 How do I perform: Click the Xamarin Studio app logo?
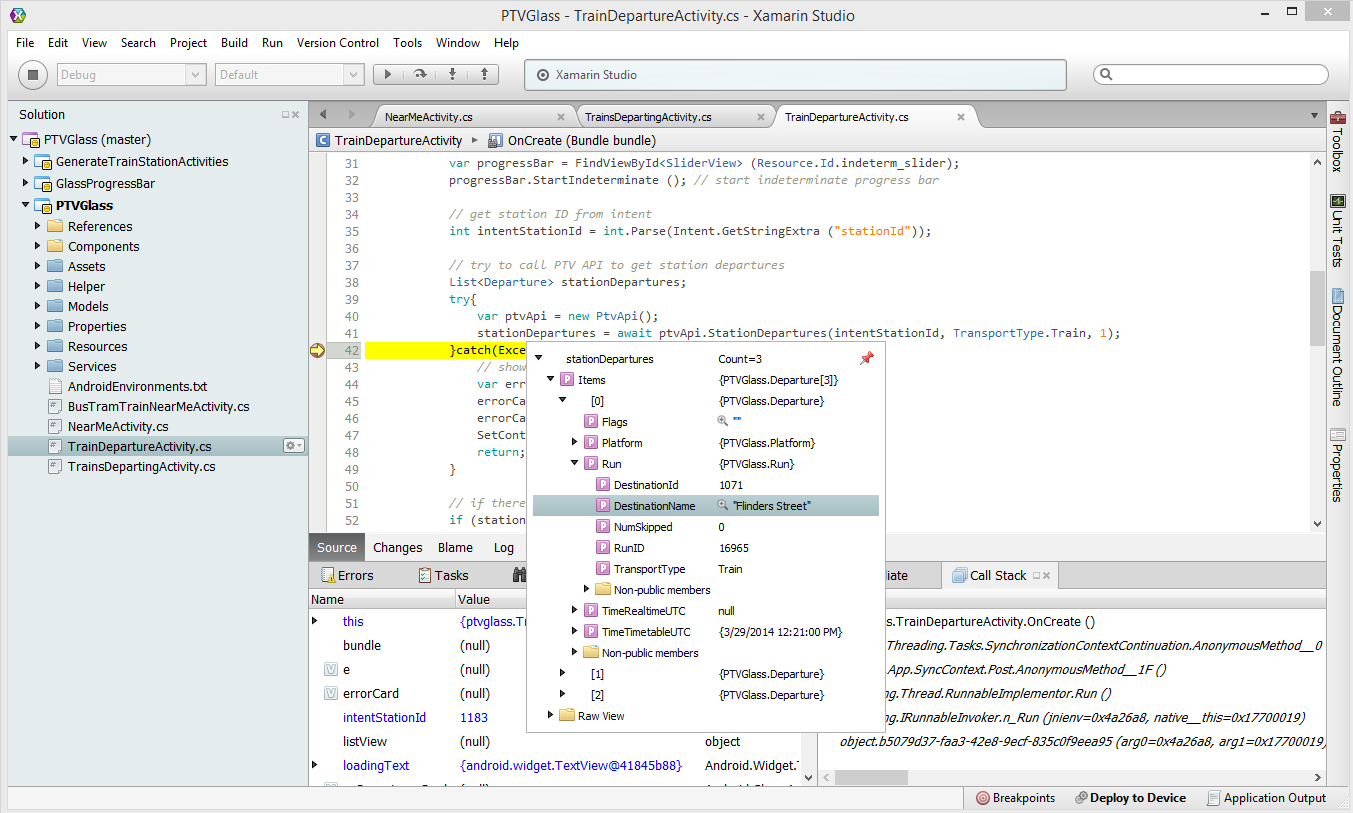[17, 15]
